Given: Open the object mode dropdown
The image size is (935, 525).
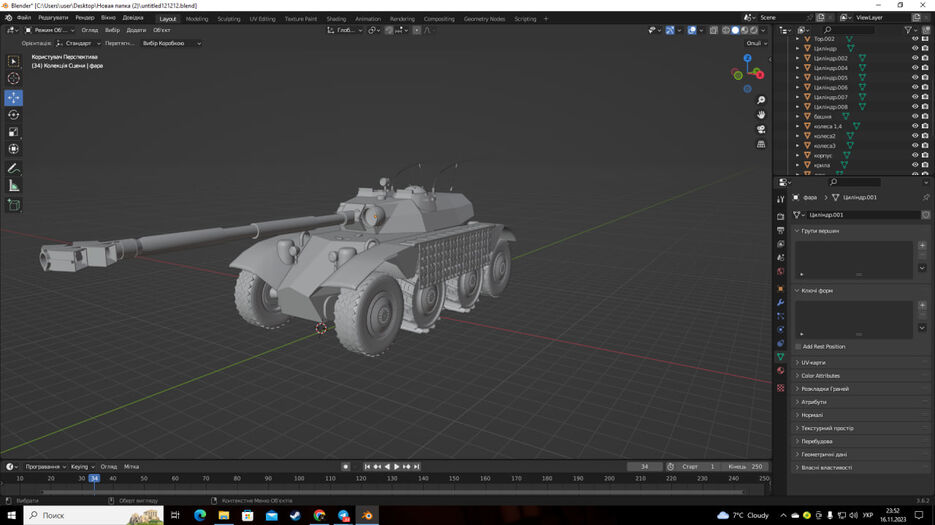Looking at the screenshot, I should (x=49, y=30).
